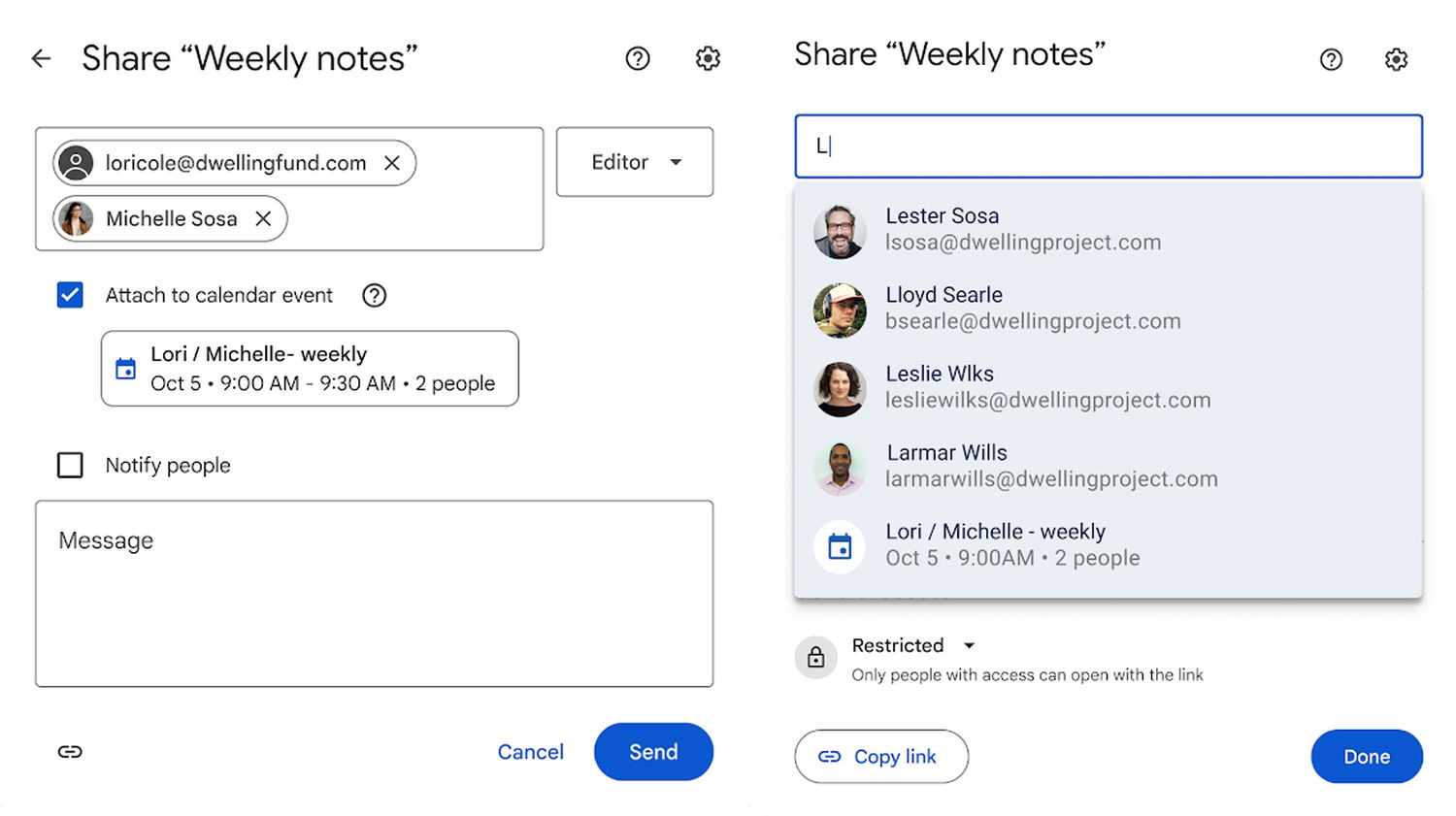The image size is (1456, 816).
Task: Click the Copy link button
Action: coord(880,757)
